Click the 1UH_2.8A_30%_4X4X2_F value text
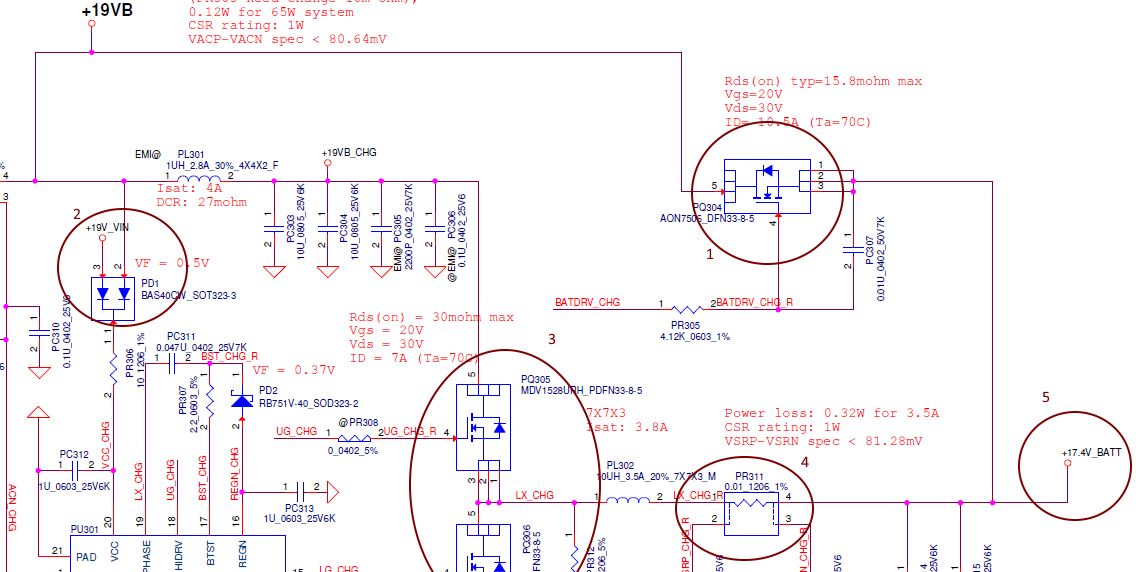The width and height of the screenshot is (1140, 572). pyautogui.click(x=222, y=165)
